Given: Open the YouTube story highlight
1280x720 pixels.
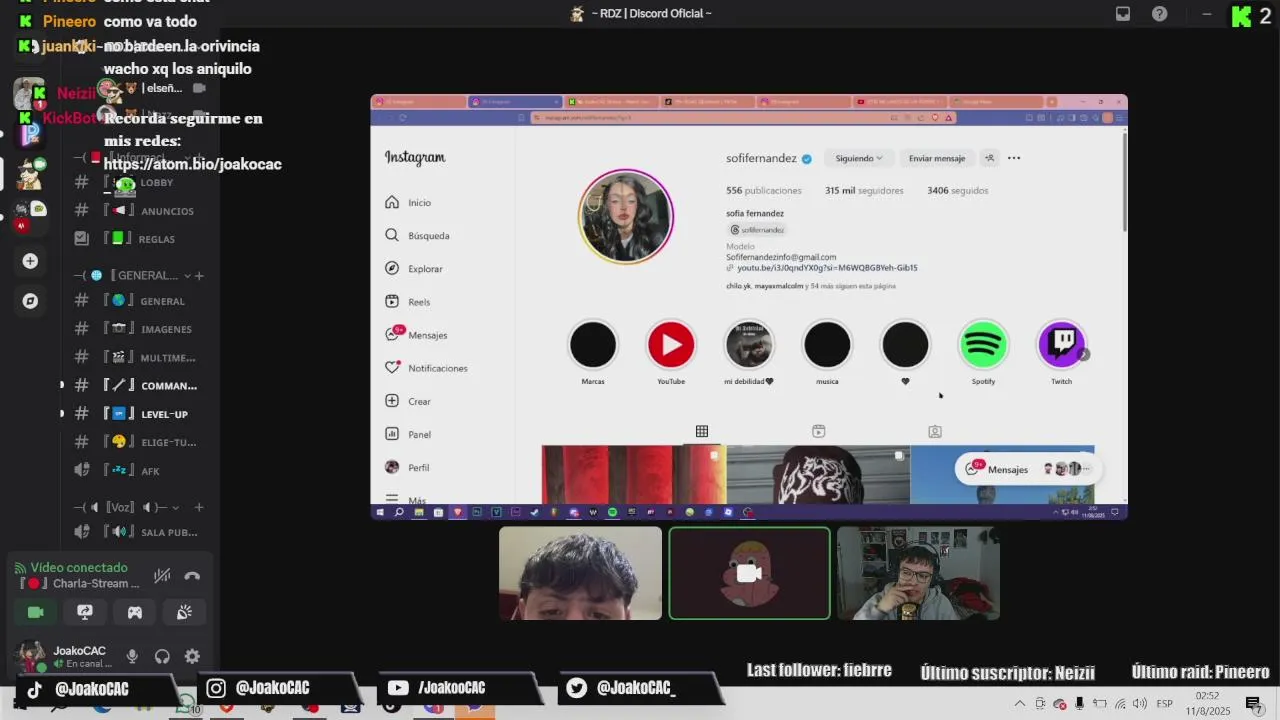Looking at the screenshot, I should tap(671, 345).
